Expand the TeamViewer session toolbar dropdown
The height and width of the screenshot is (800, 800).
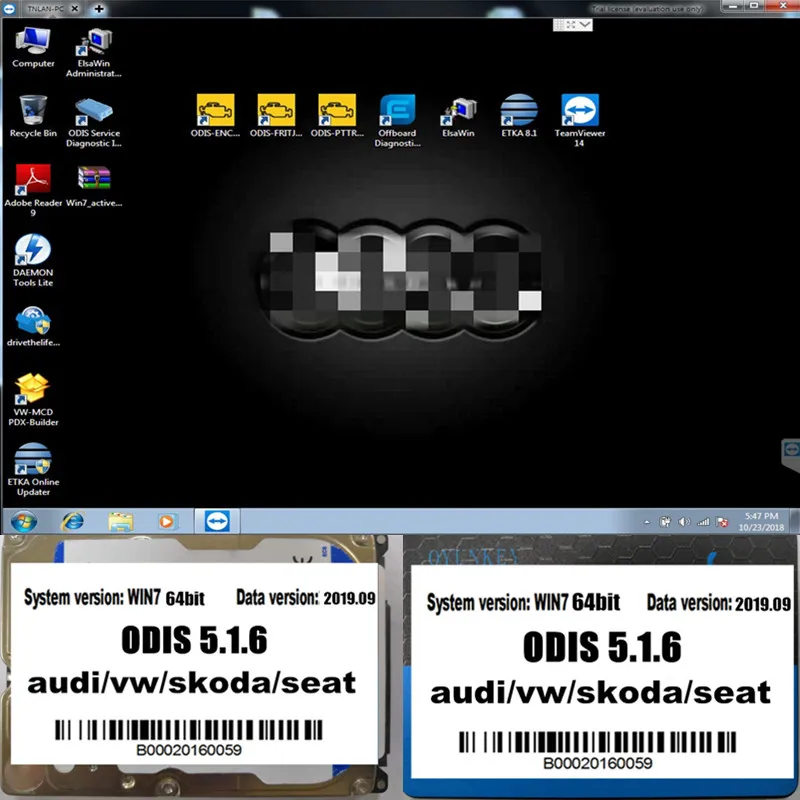(x=585, y=24)
